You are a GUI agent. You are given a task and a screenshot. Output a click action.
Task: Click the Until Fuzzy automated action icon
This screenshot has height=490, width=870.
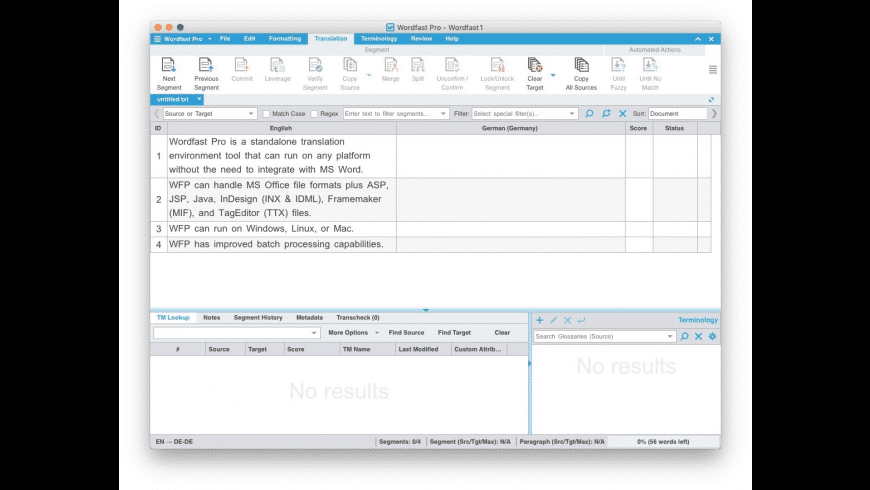click(618, 65)
